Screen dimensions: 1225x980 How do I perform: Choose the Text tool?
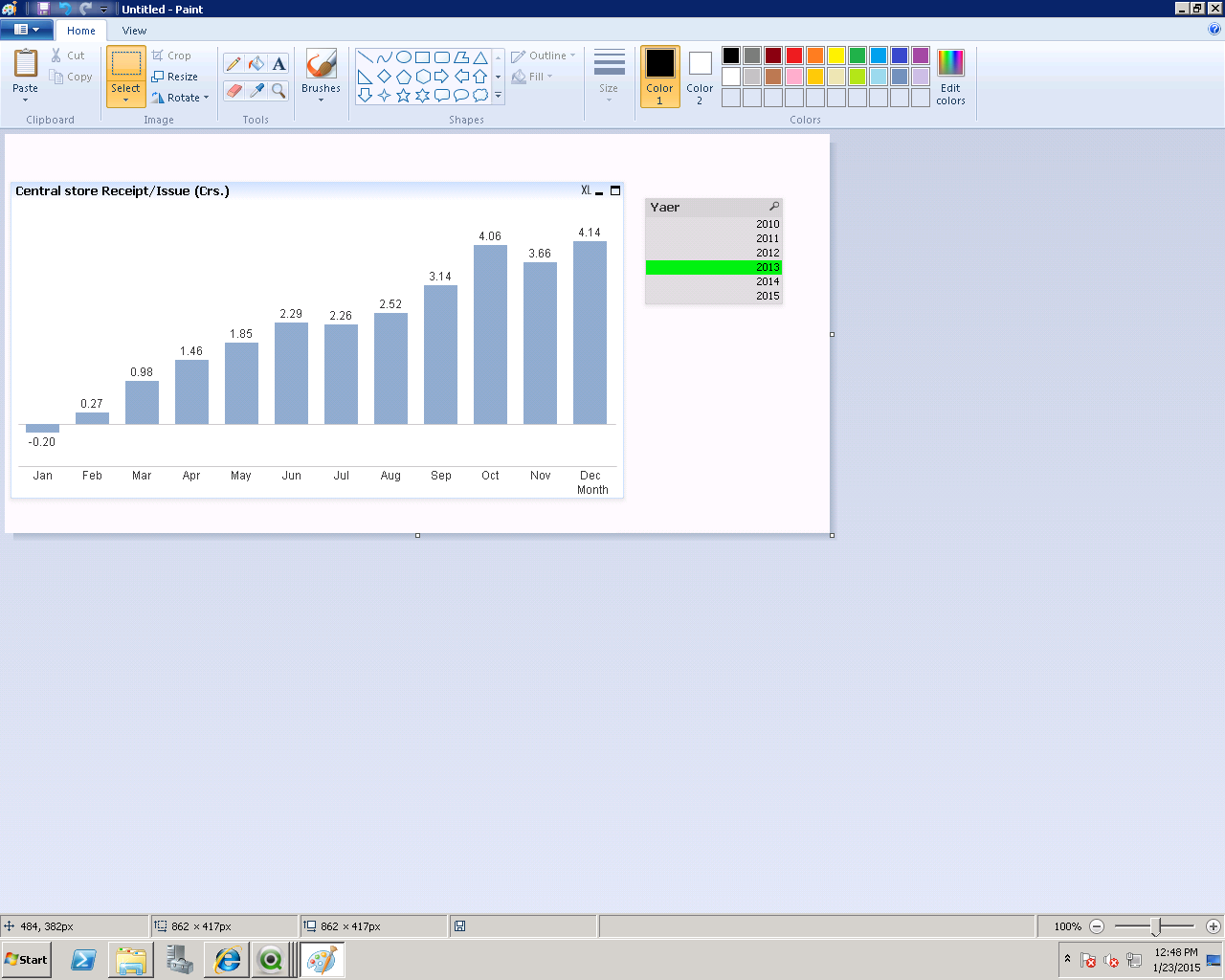click(278, 64)
